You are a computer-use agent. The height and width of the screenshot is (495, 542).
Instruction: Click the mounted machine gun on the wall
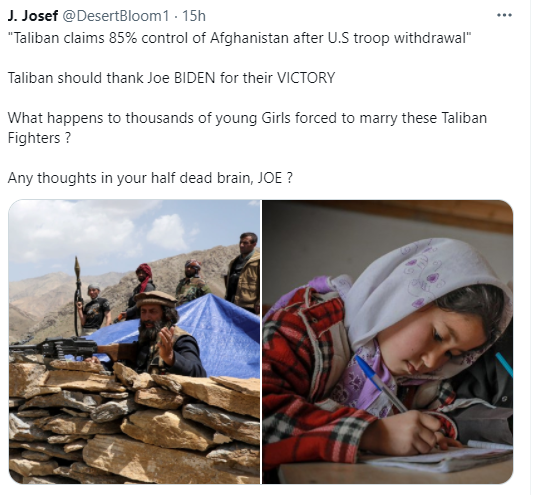pos(55,347)
